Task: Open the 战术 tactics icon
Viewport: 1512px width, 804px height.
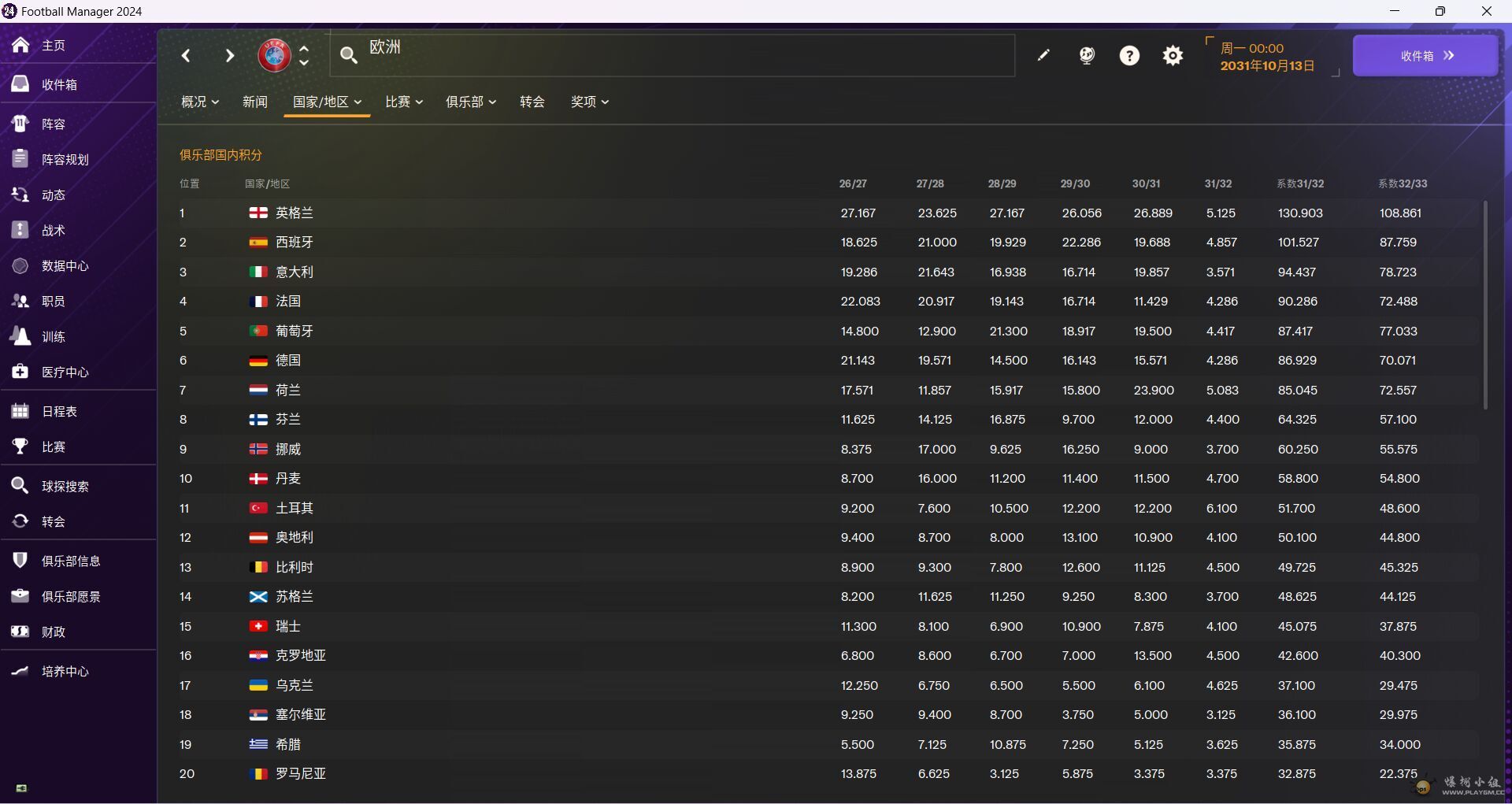Action: click(x=20, y=230)
